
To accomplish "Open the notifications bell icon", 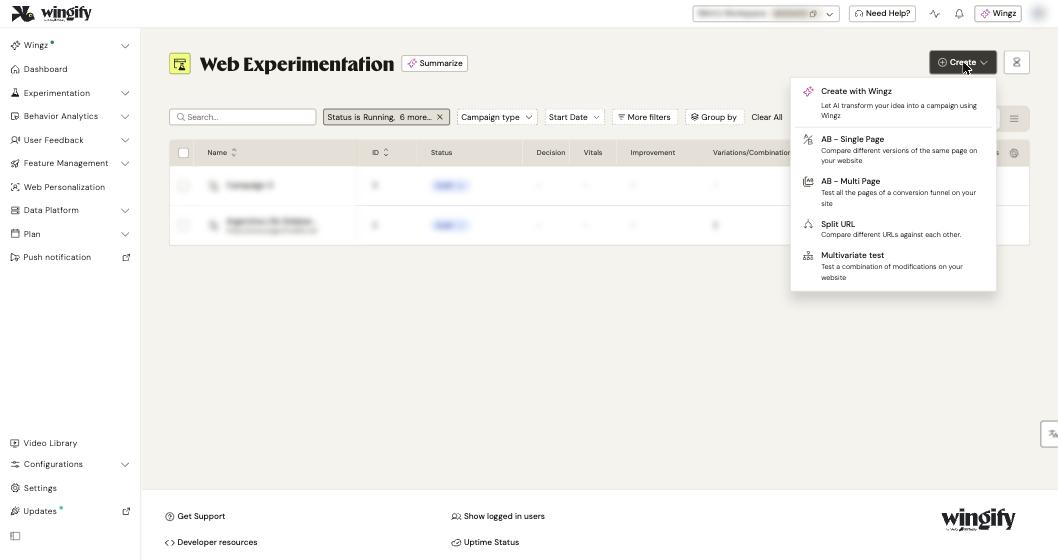I will (959, 13).
